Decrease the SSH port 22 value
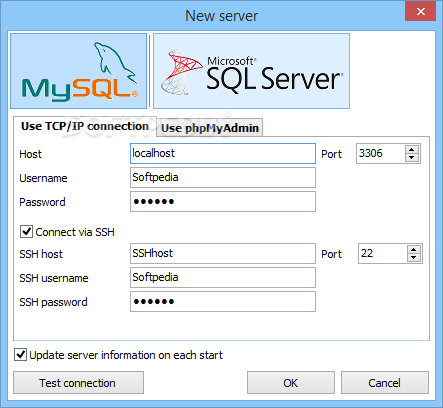The height and width of the screenshot is (408, 443). [x=414, y=258]
